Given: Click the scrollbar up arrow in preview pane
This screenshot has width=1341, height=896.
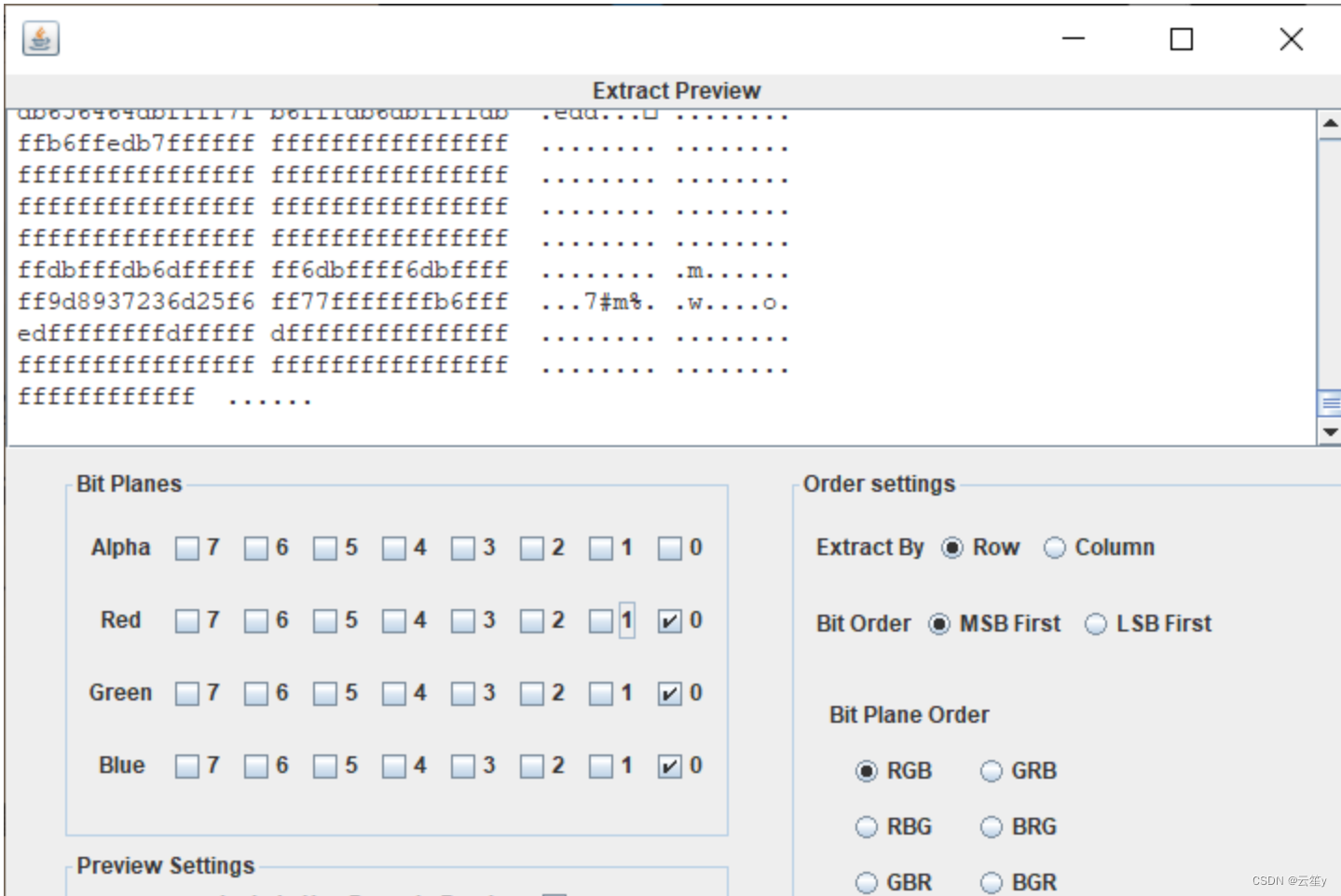Looking at the screenshot, I should pyautogui.click(x=1330, y=124).
